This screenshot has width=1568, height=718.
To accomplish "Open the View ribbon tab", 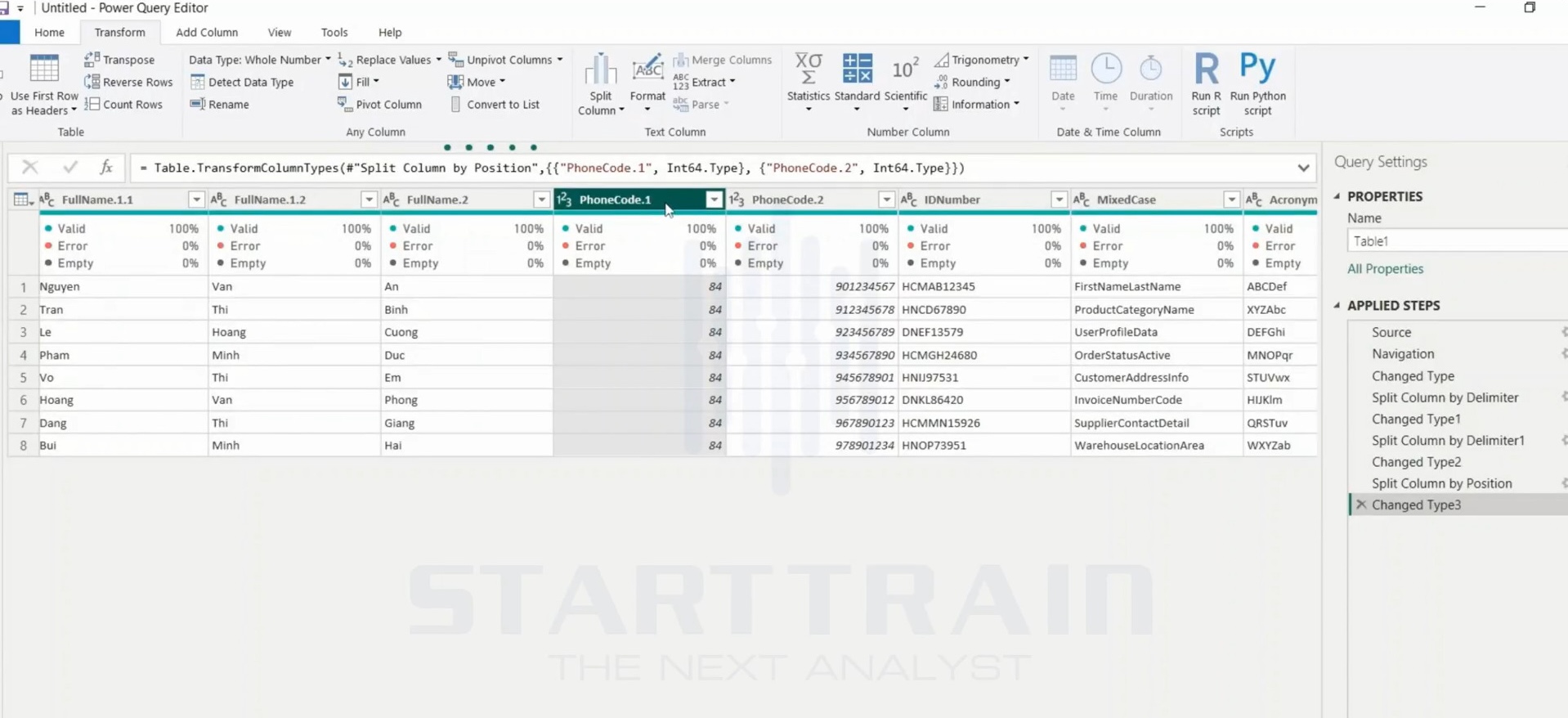I will (280, 33).
